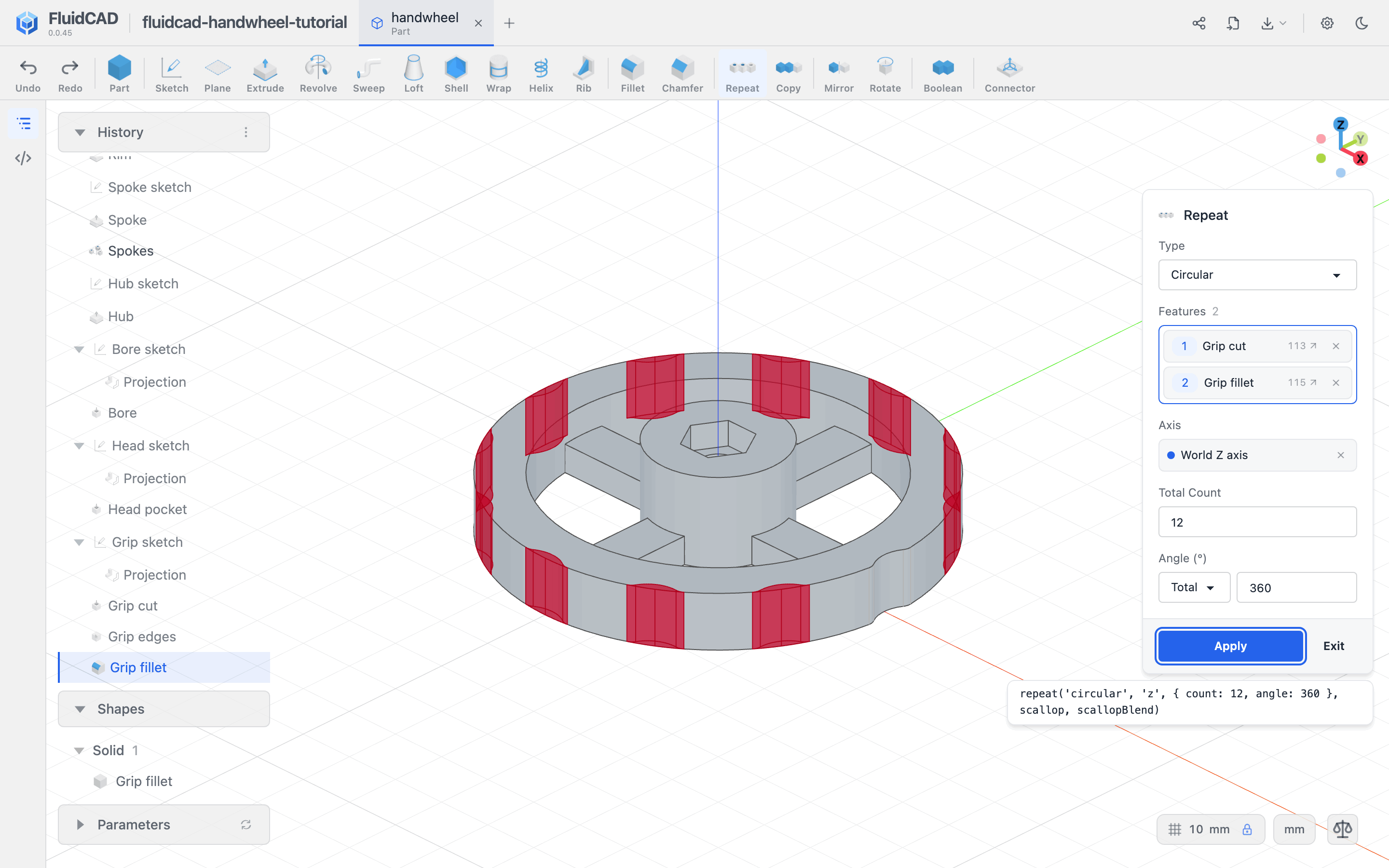Image resolution: width=1389 pixels, height=868 pixels.
Task: Select Spokes item in History
Action: (131, 251)
